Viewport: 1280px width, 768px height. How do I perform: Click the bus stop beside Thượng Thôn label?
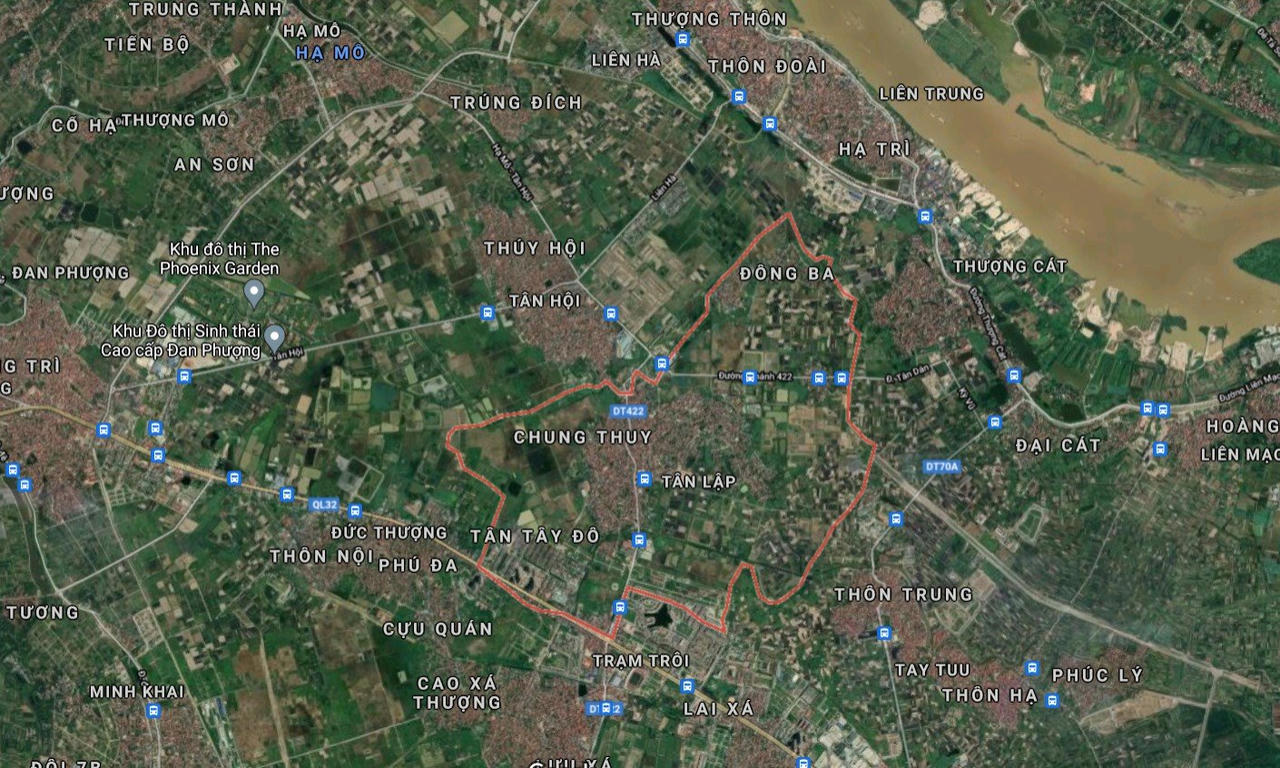(682, 39)
